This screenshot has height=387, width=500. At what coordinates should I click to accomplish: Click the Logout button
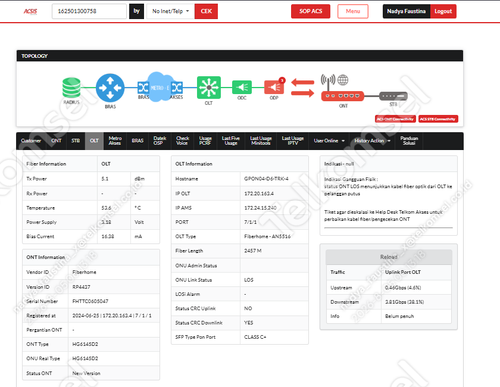(443, 11)
